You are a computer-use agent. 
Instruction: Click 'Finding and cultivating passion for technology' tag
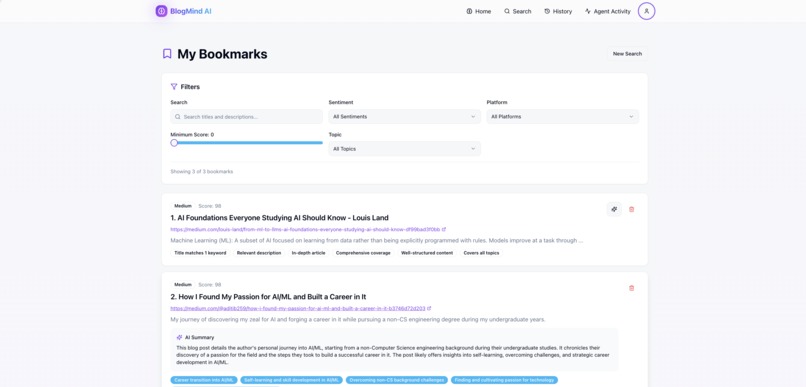(504, 380)
